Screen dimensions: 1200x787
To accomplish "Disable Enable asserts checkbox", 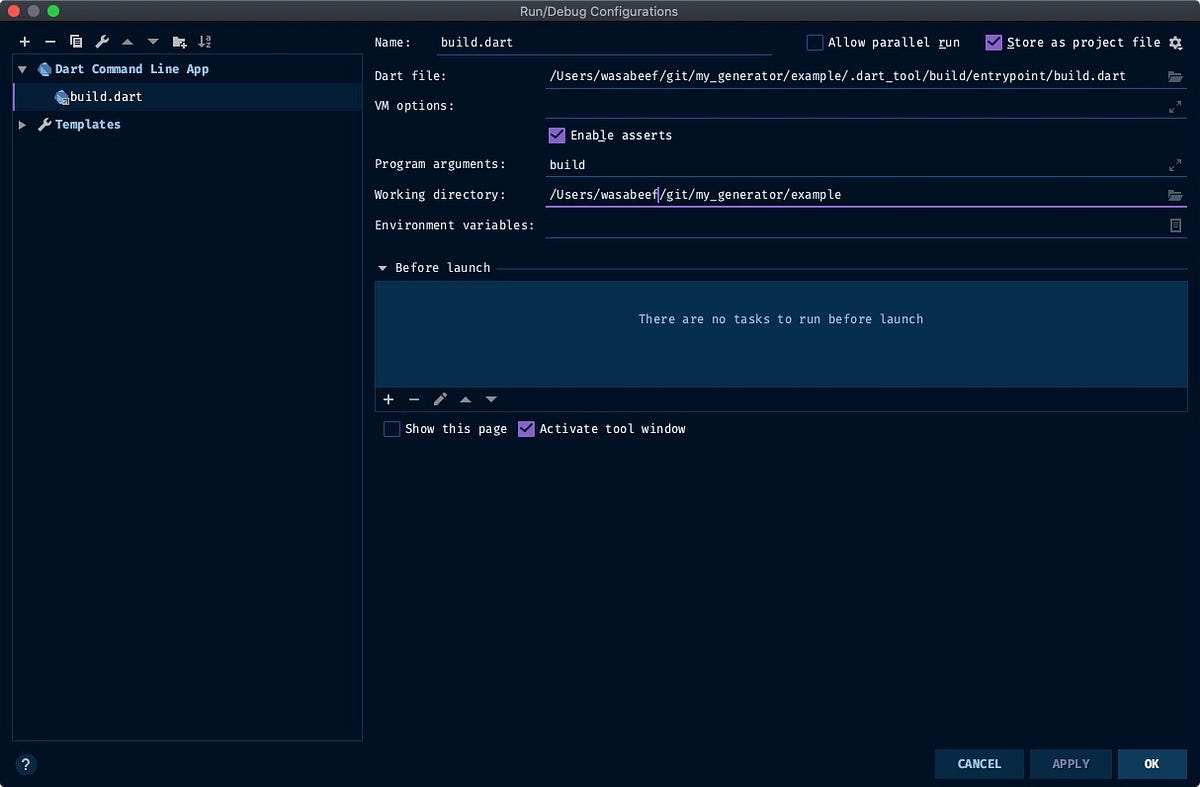I will pos(557,135).
